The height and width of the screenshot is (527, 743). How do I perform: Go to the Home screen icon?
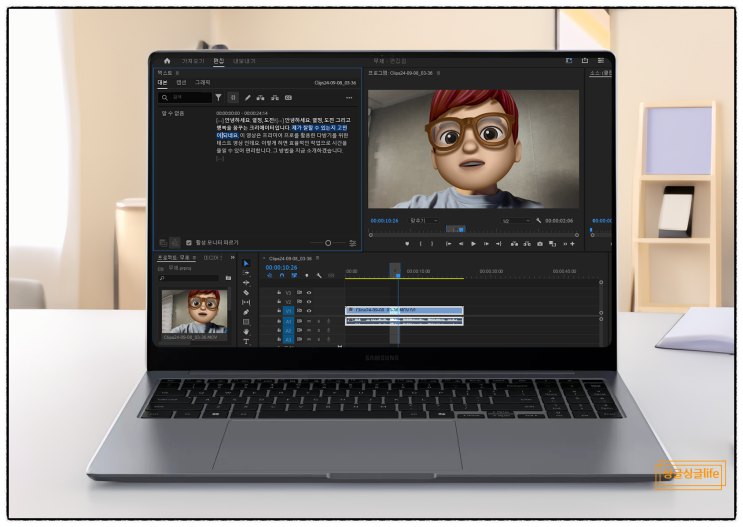(x=167, y=61)
